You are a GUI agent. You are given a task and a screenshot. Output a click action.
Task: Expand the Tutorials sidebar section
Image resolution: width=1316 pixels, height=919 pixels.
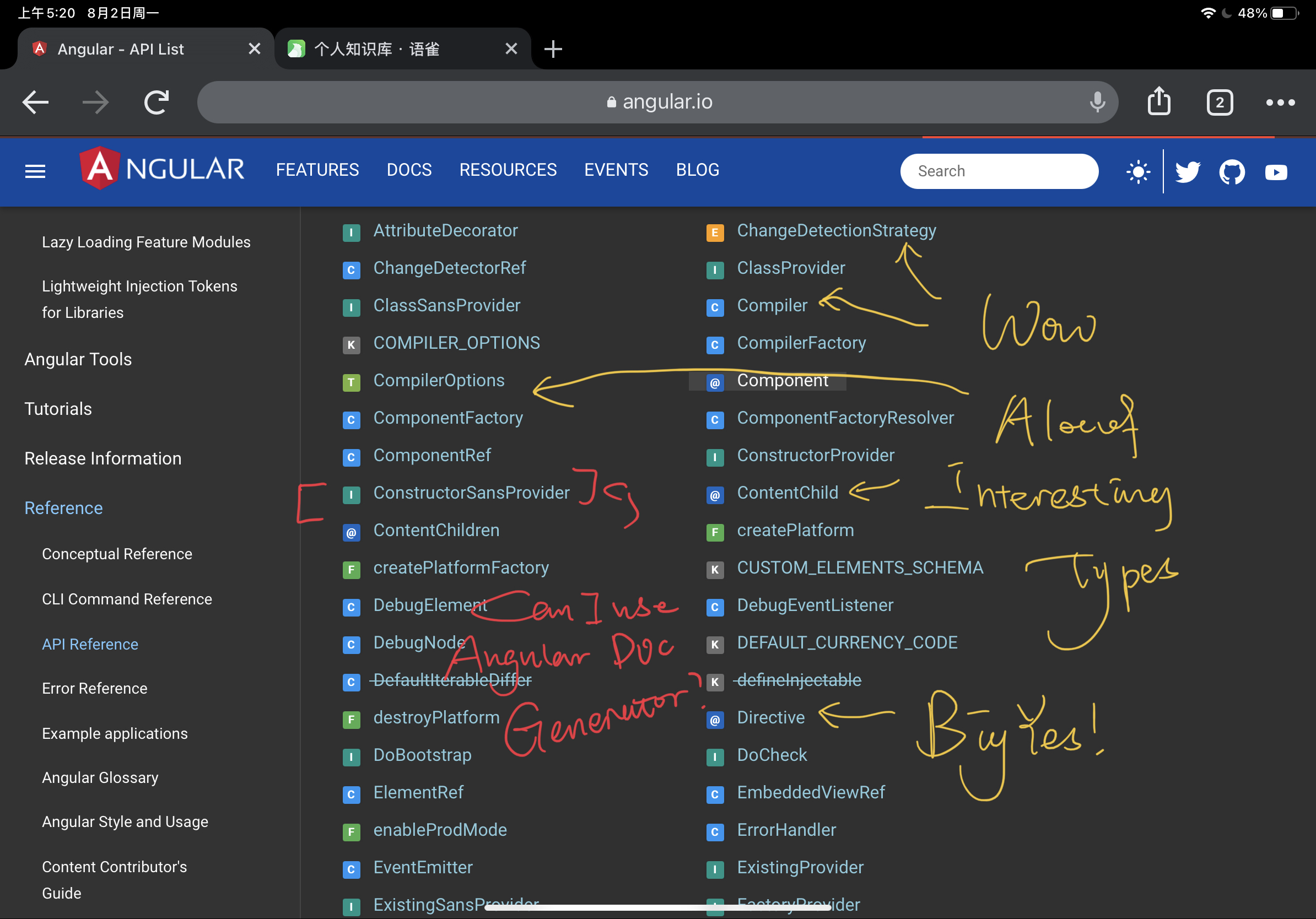point(58,408)
